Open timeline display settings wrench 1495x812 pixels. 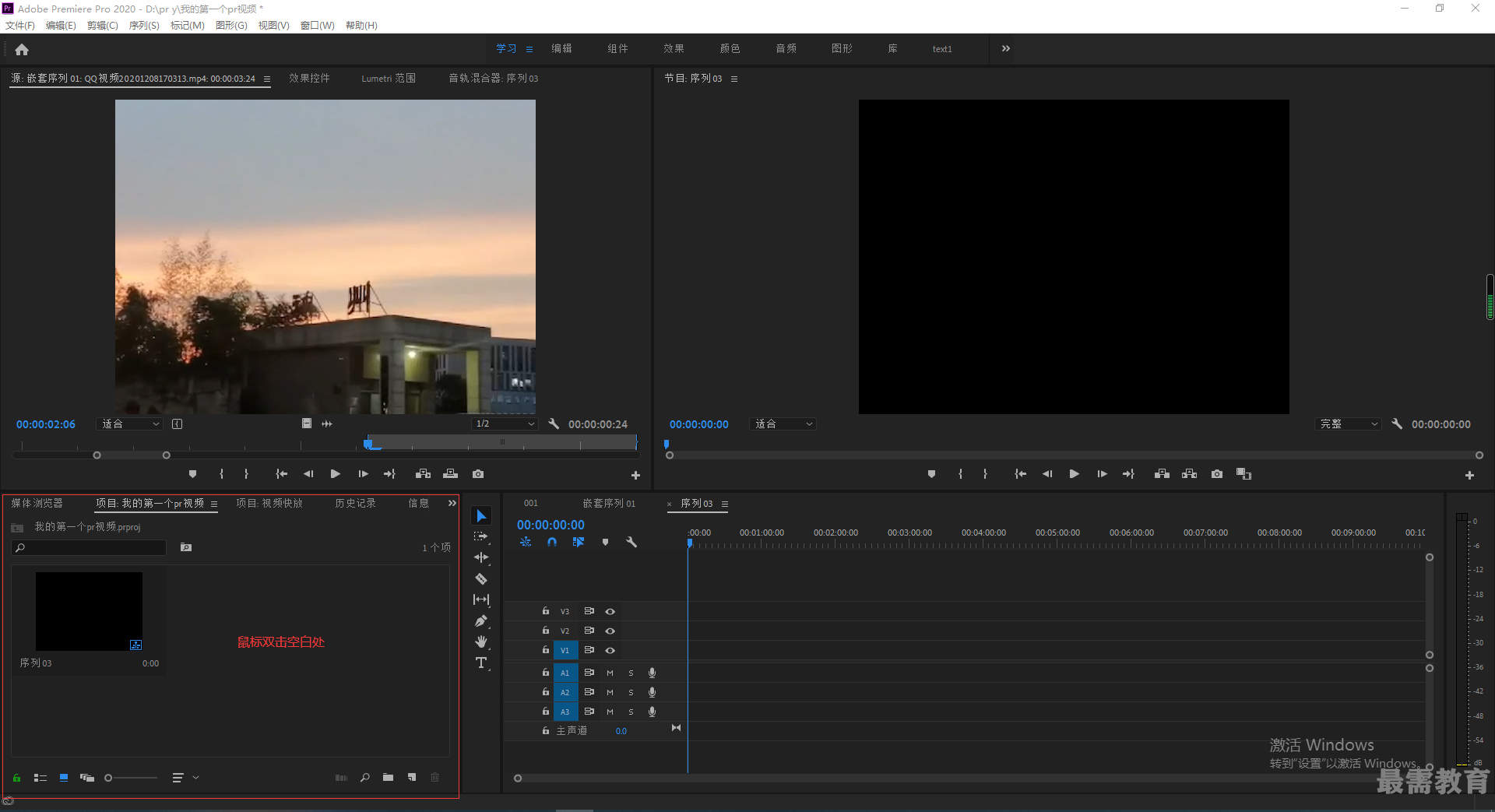[x=631, y=542]
